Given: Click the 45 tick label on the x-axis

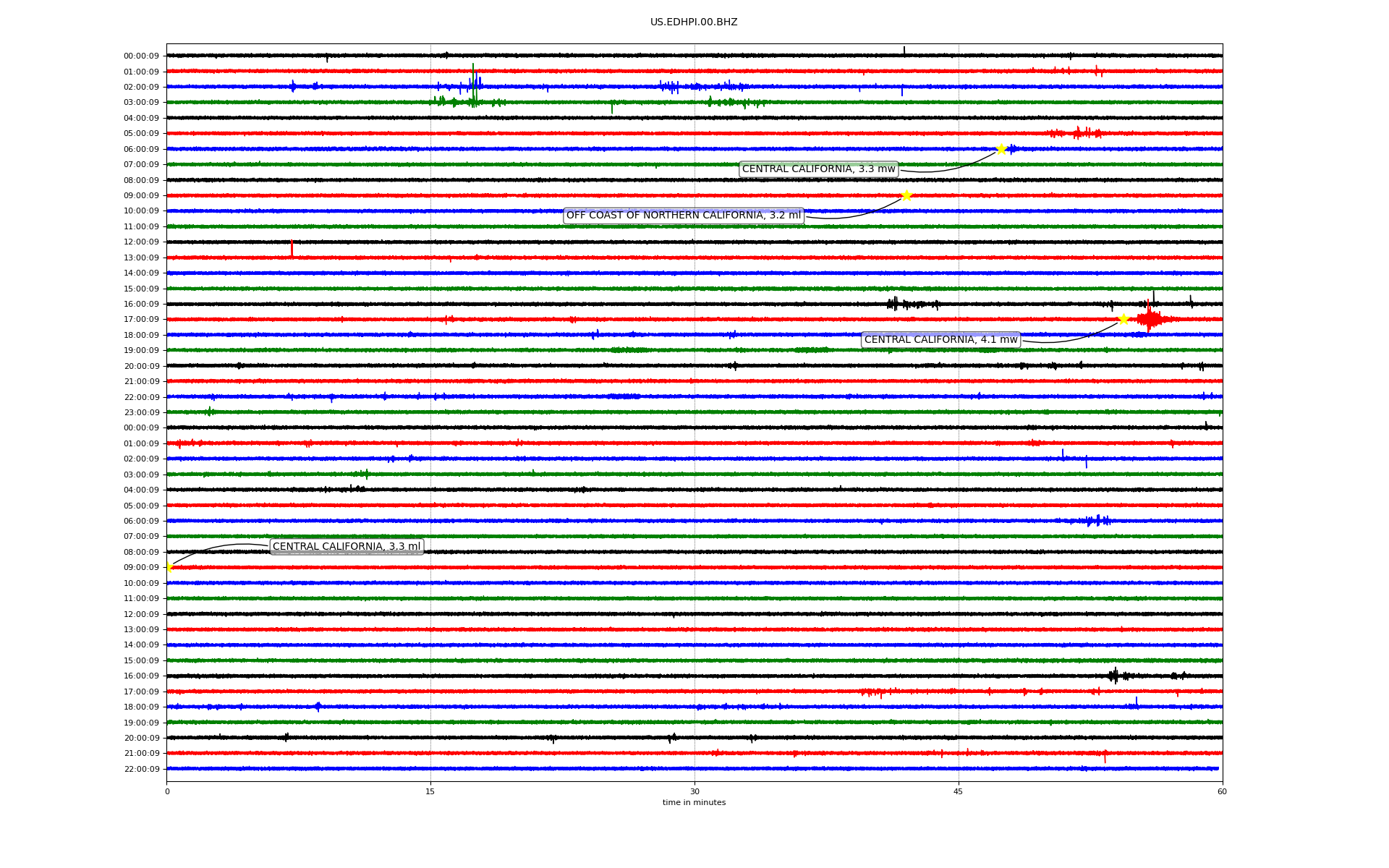Looking at the screenshot, I should click(x=958, y=791).
